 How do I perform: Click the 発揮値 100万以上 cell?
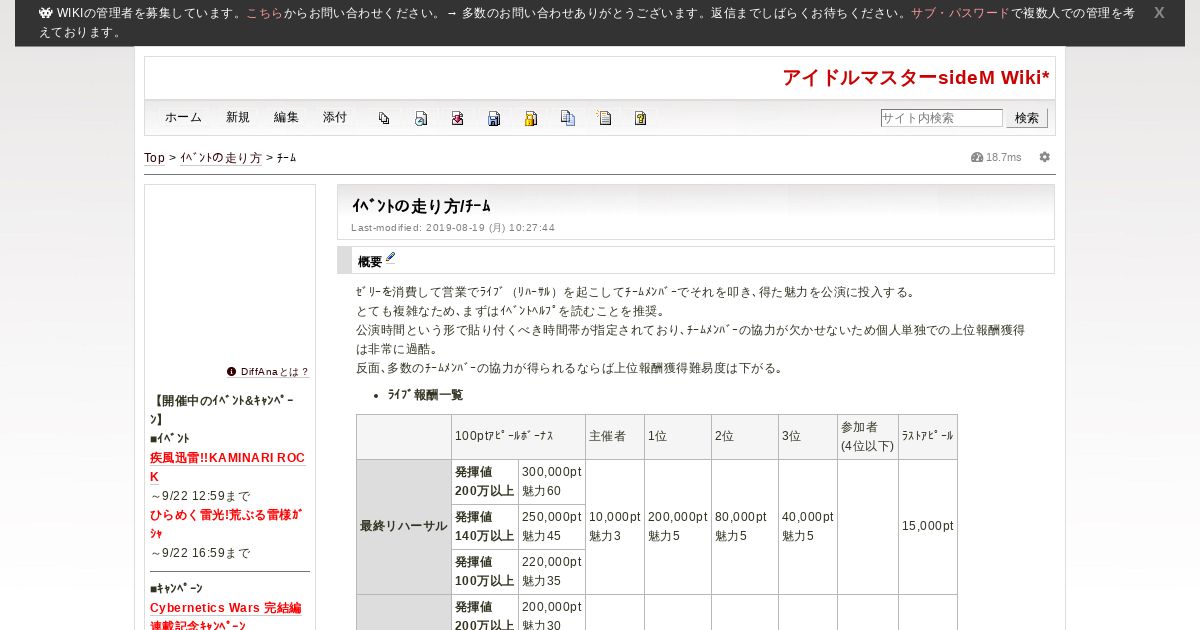point(484,571)
